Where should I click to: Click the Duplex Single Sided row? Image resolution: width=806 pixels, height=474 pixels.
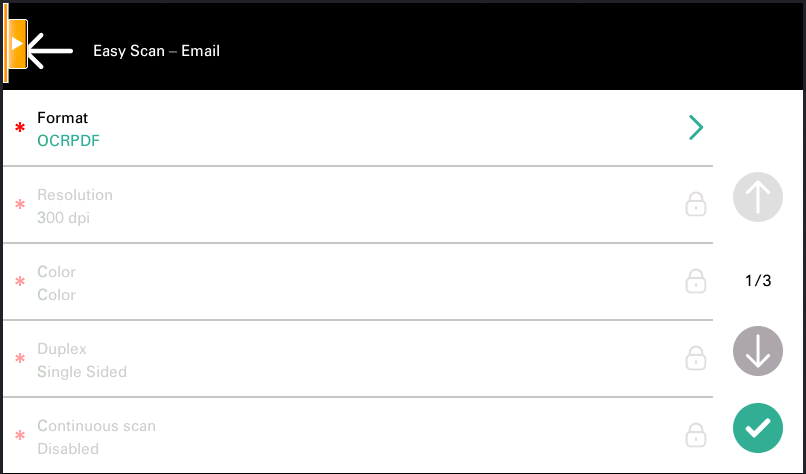click(x=350, y=360)
